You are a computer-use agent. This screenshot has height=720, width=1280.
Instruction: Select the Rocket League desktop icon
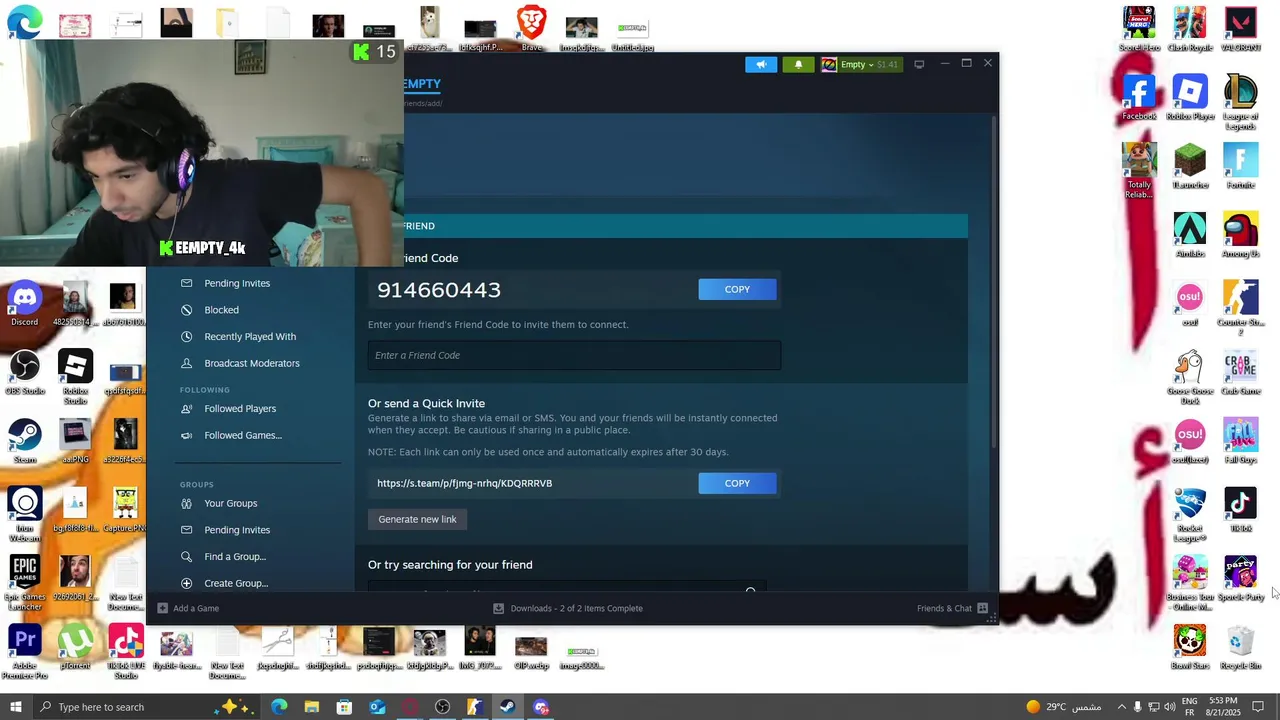click(x=1190, y=514)
